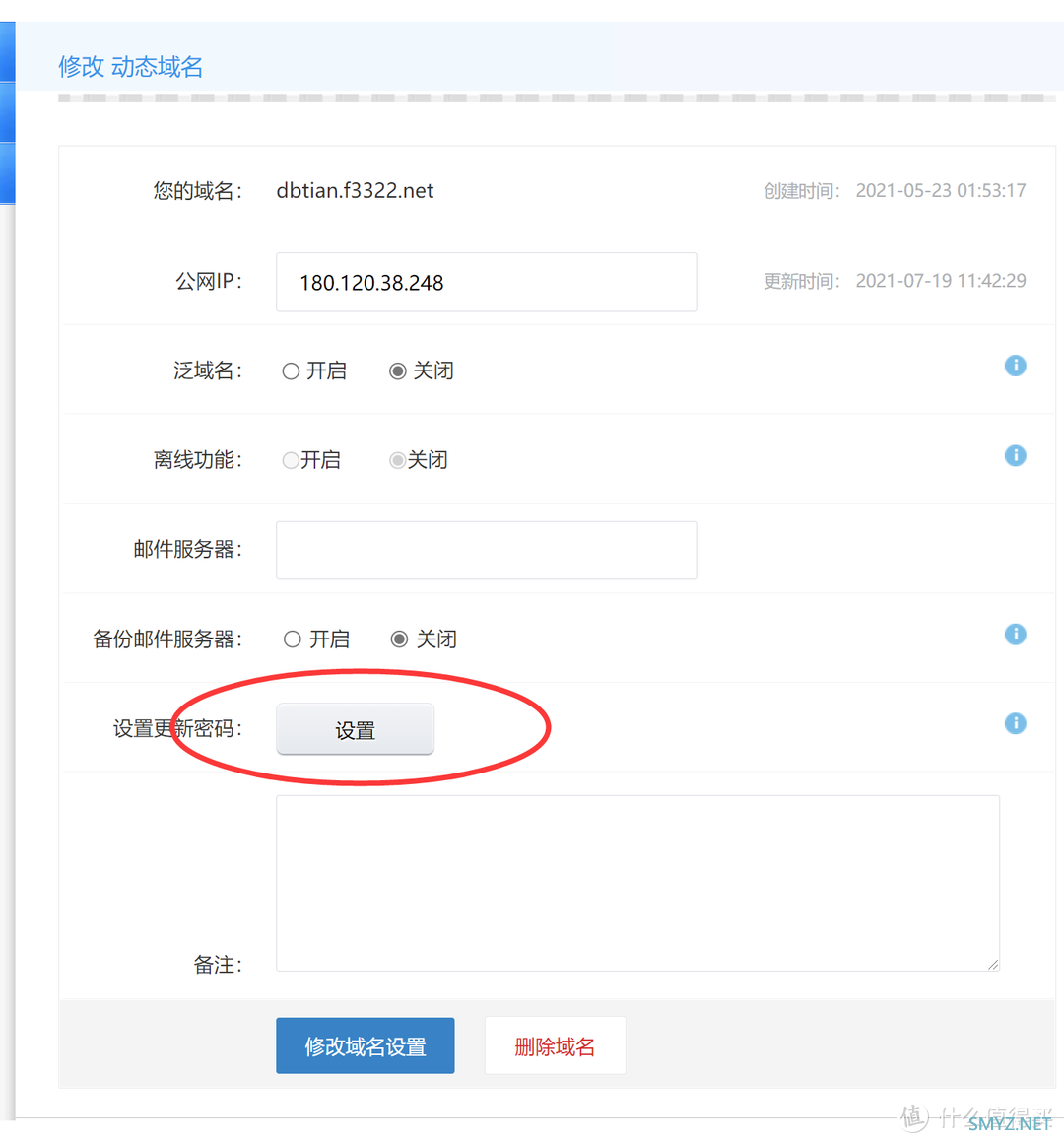Image resolution: width=1064 pixels, height=1143 pixels.
Task: Select 关闭 for 离线功能
Action: (397, 460)
